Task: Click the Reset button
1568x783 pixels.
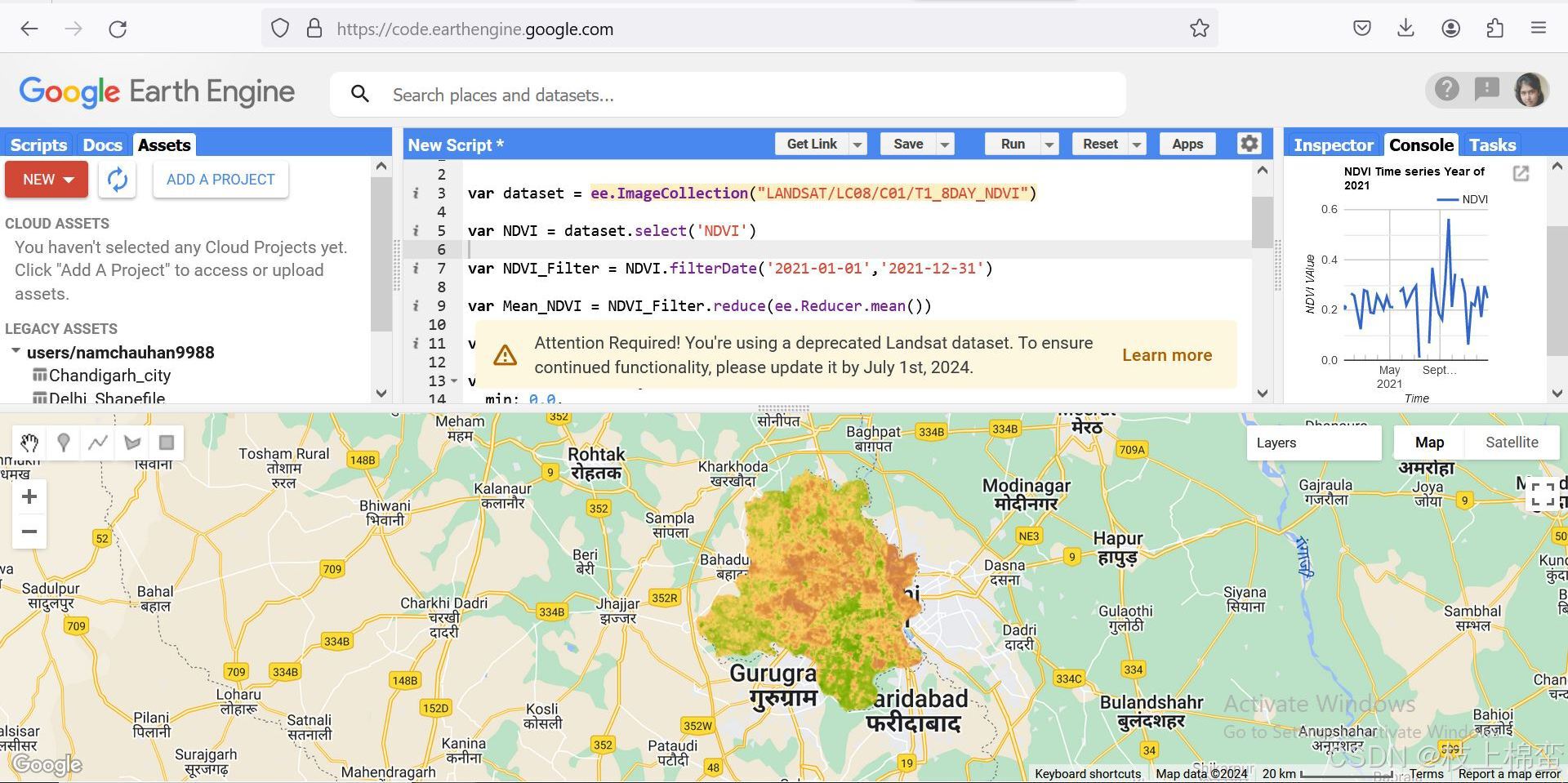Action: pyautogui.click(x=1100, y=145)
